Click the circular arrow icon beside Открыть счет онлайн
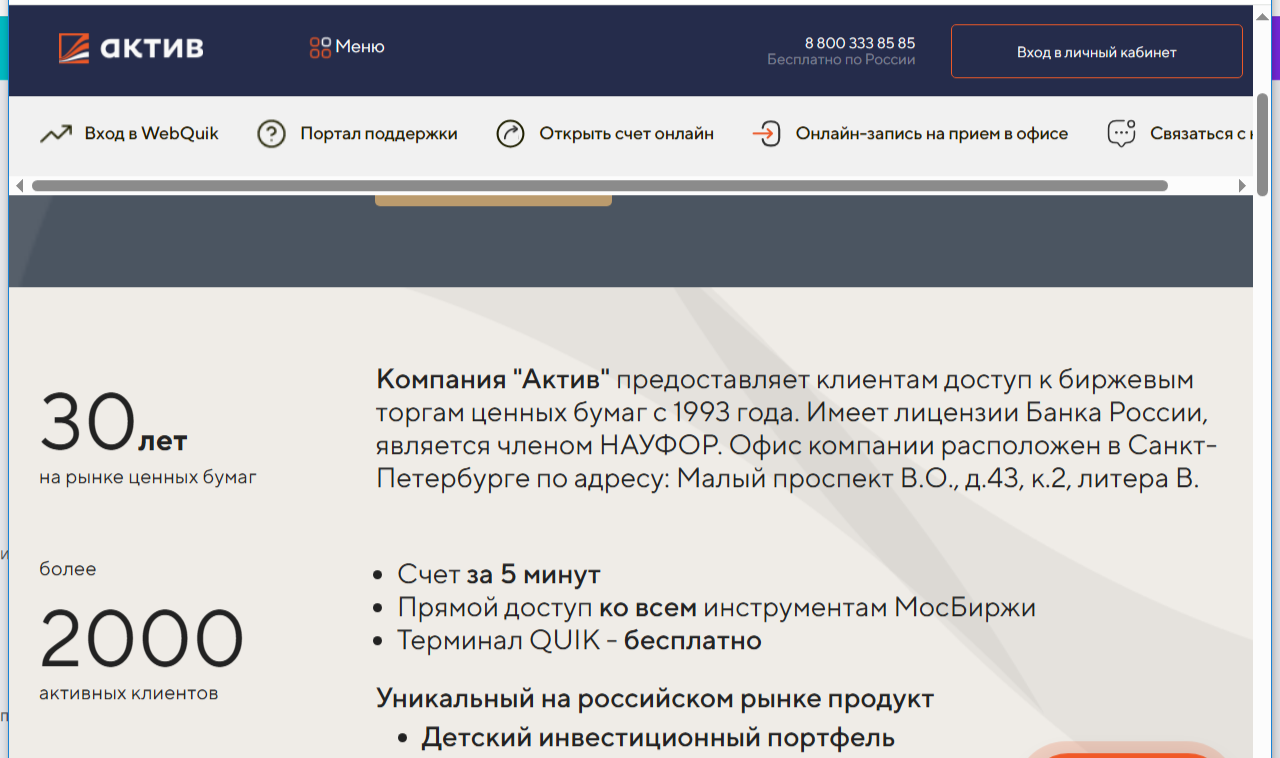This screenshot has height=758, width=1280. point(510,132)
